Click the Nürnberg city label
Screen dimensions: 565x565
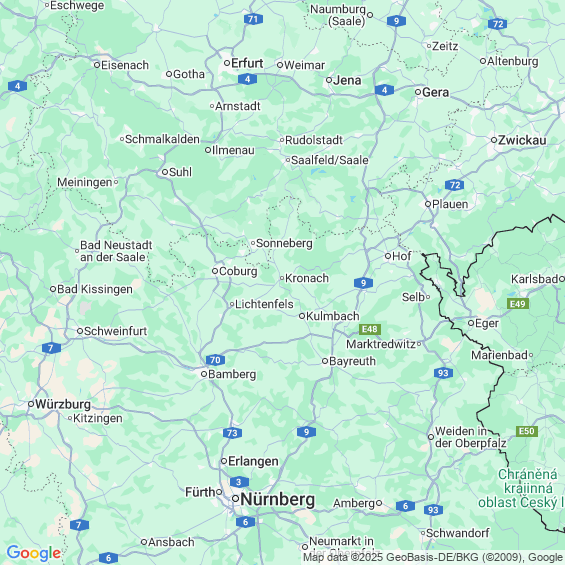point(277,499)
